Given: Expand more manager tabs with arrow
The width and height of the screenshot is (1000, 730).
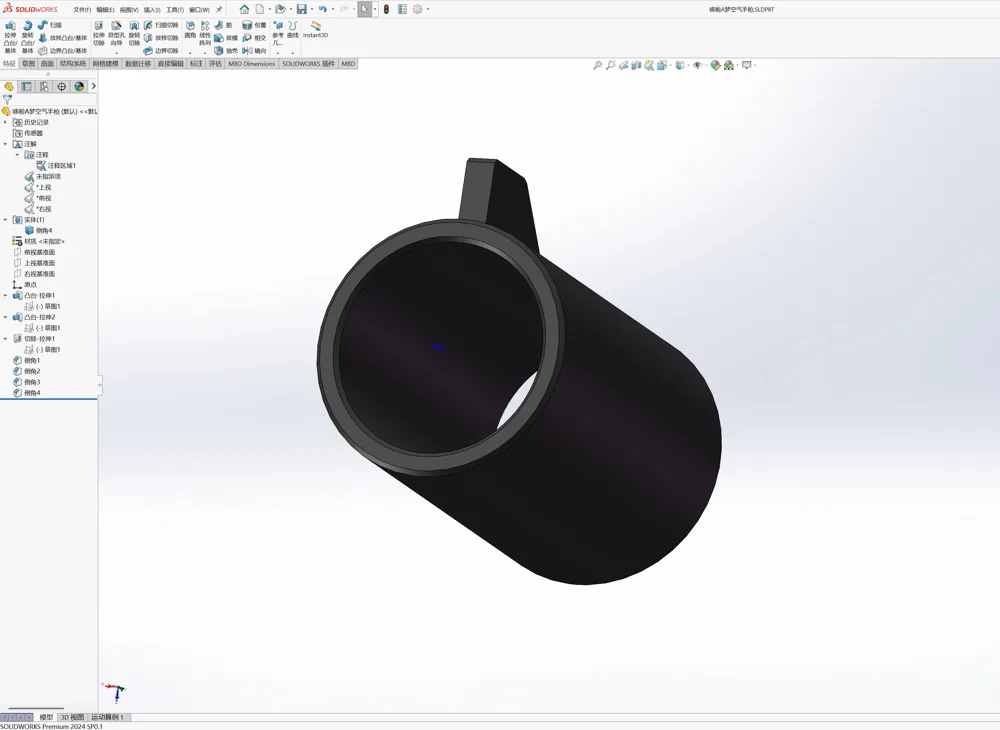Looking at the screenshot, I should (93, 86).
